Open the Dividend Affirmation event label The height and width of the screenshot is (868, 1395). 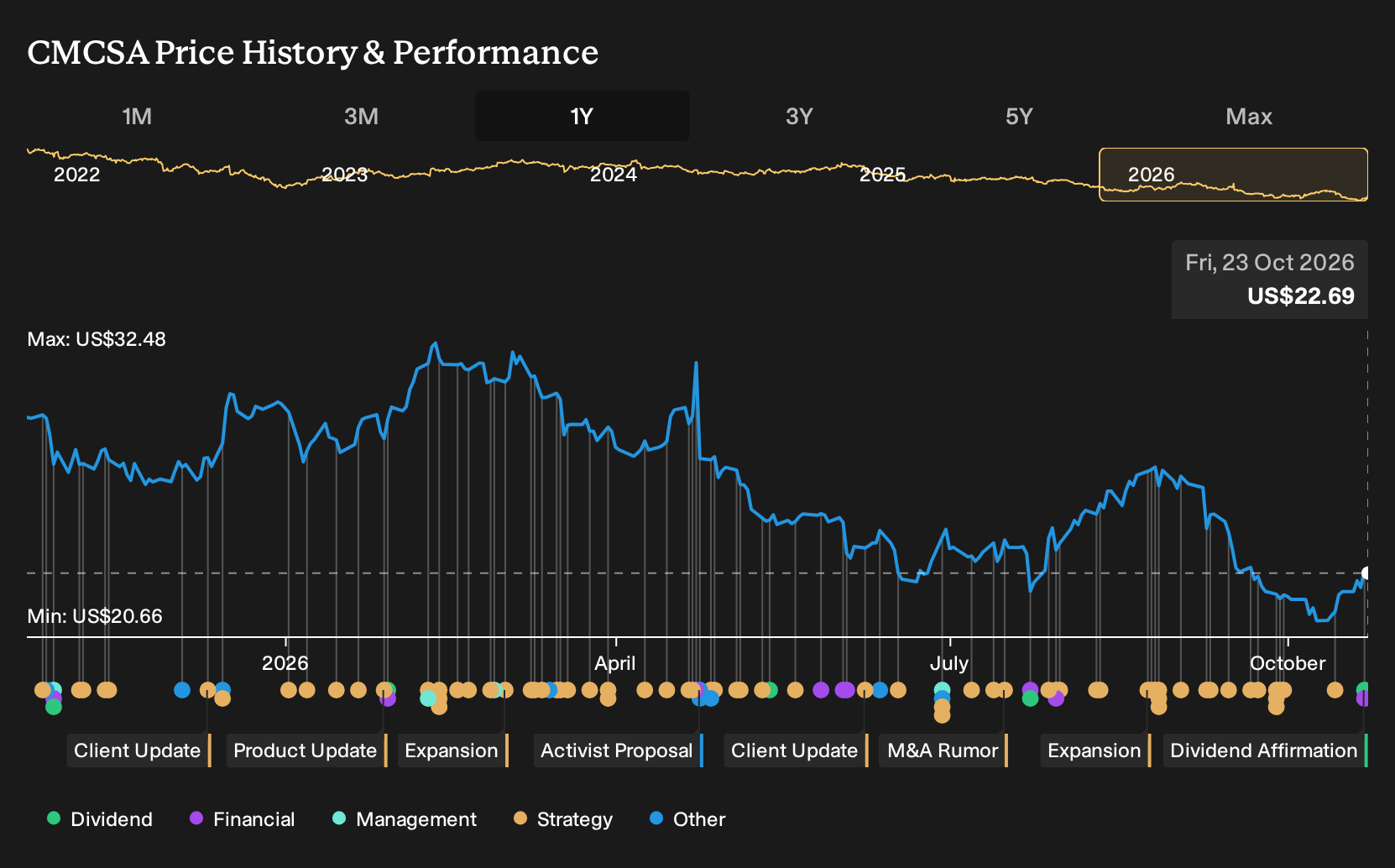click(1266, 750)
